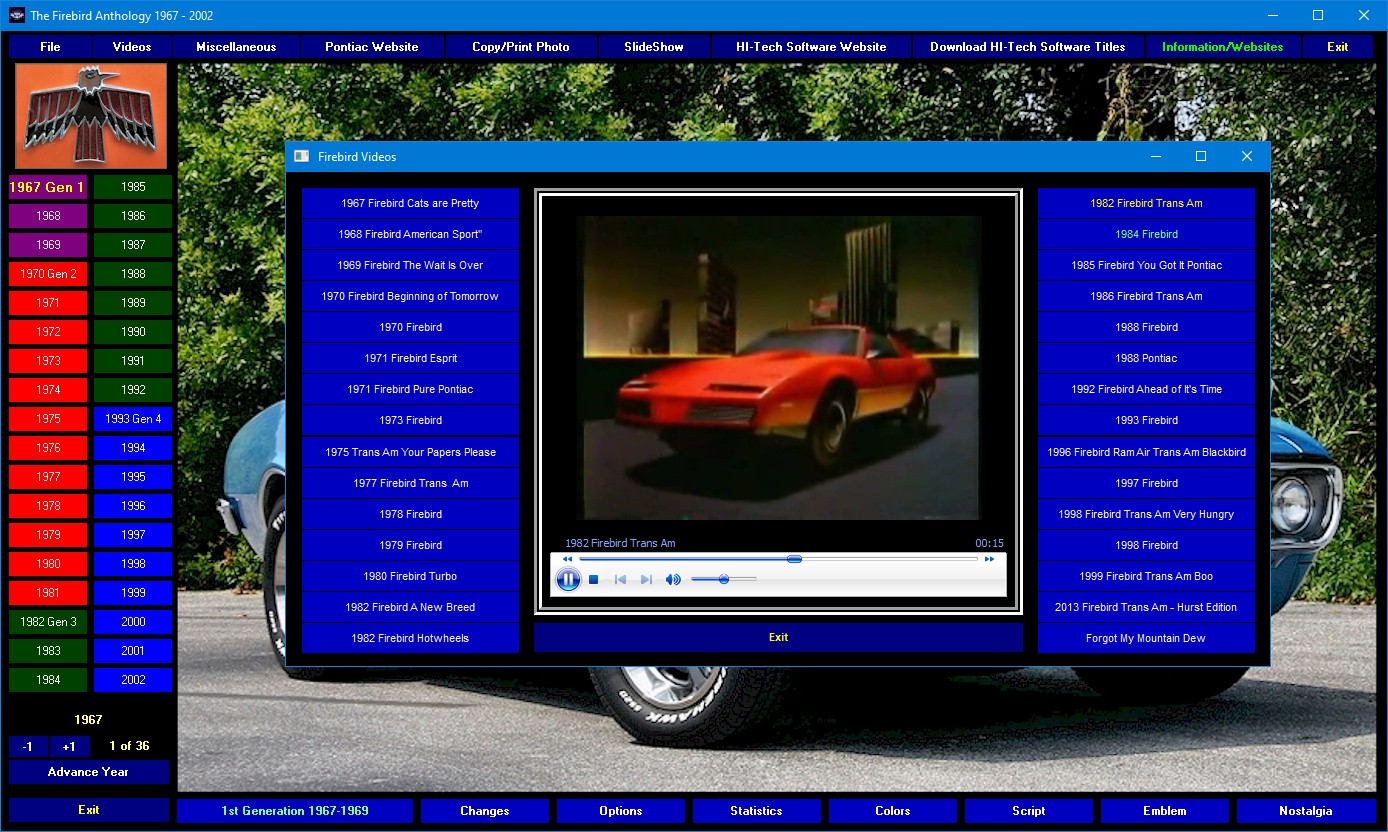Click the fast-forward icon on seek bar
The height and width of the screenshot is (832, 1388).
(x=989, y=559)
